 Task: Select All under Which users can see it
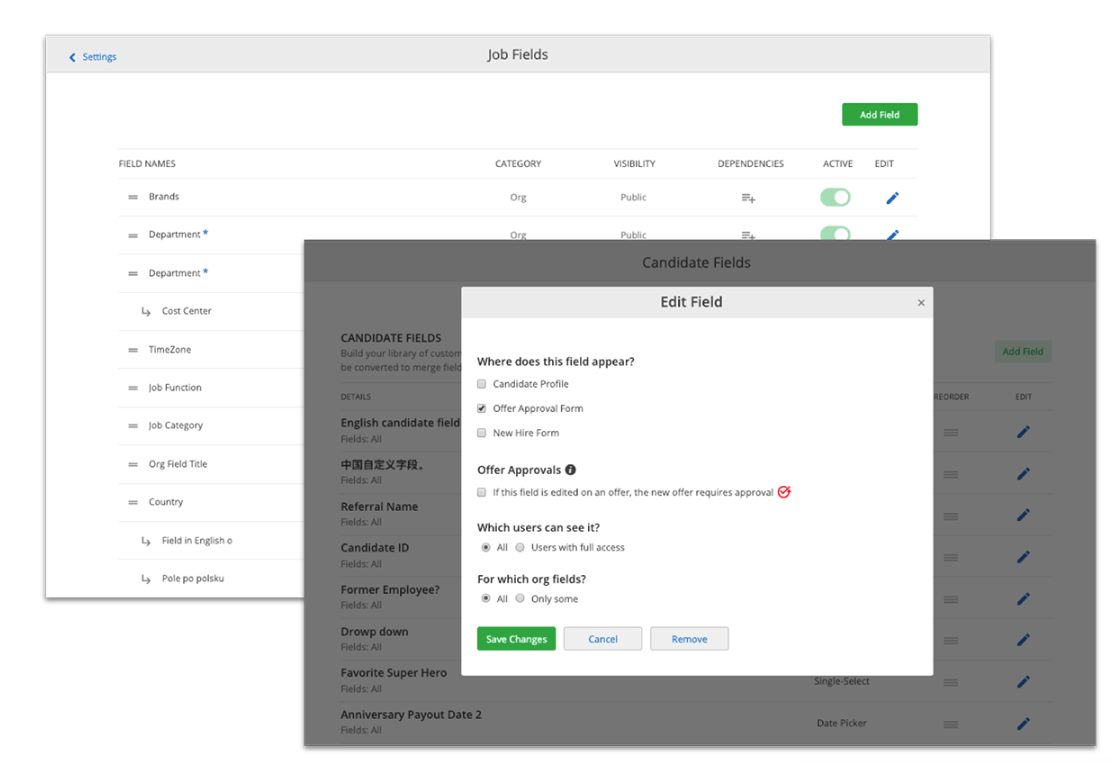click(x=486, y=548)
